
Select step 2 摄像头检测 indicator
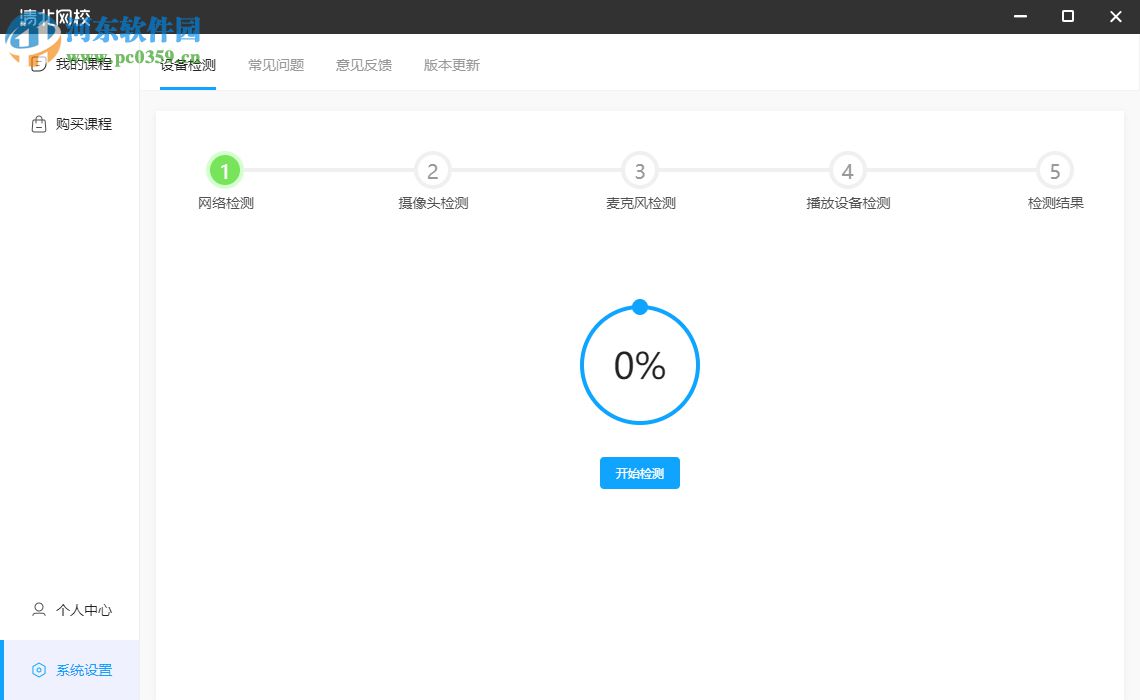click(x=432, y=170)
